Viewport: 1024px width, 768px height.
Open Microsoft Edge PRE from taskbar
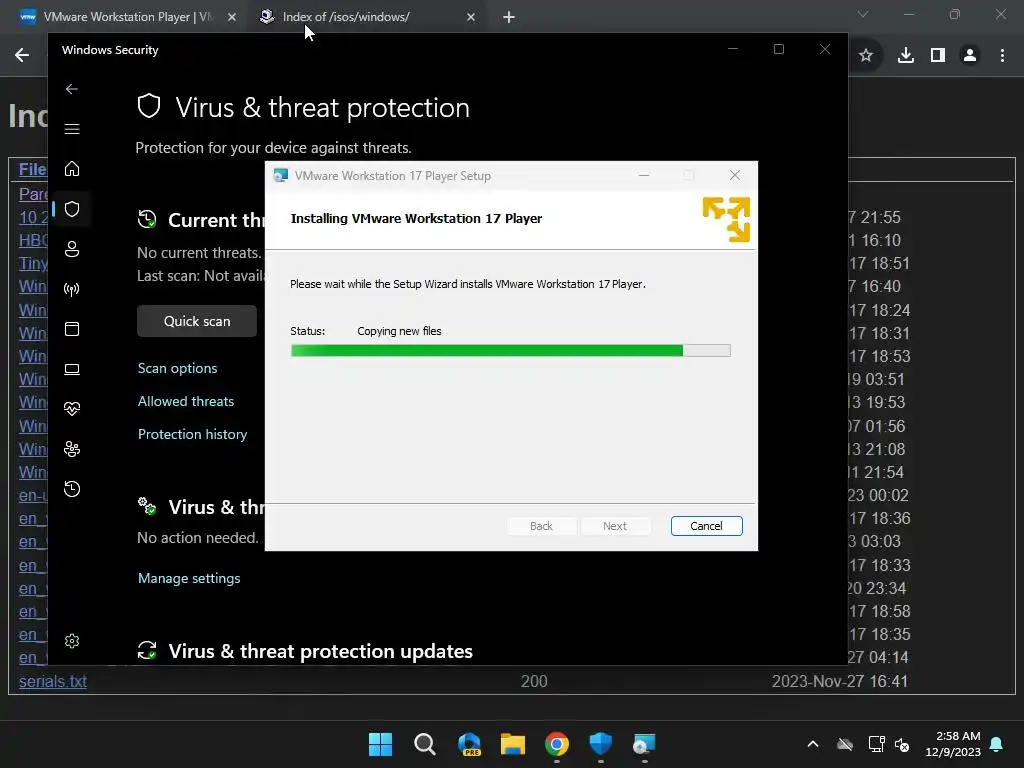point(469,744)
